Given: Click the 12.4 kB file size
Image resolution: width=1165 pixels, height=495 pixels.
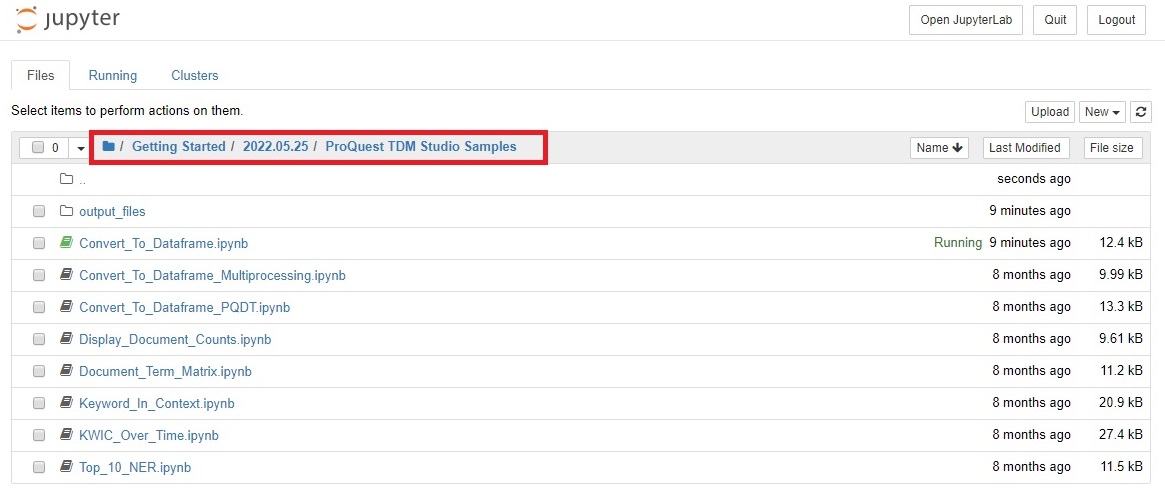Looking at the screenshot, I should tap(1121, 243).
